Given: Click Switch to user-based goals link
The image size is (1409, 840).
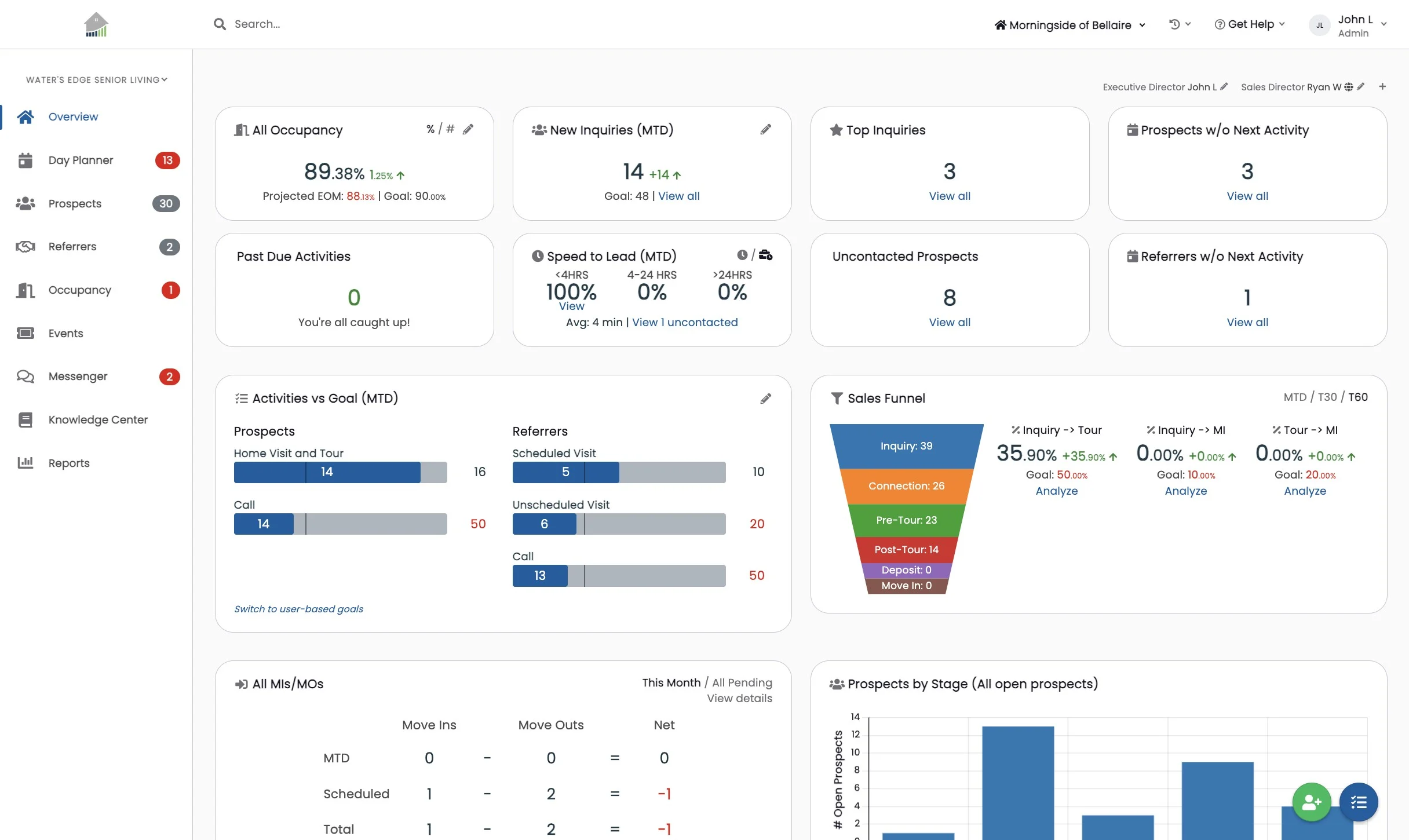Looking at the screenshot, I should point(298,609).
